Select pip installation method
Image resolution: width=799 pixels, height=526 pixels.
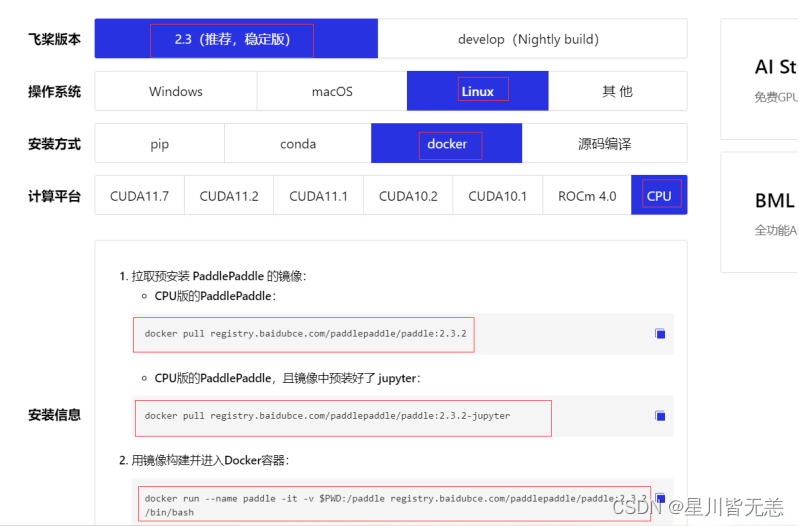(159, 144)
